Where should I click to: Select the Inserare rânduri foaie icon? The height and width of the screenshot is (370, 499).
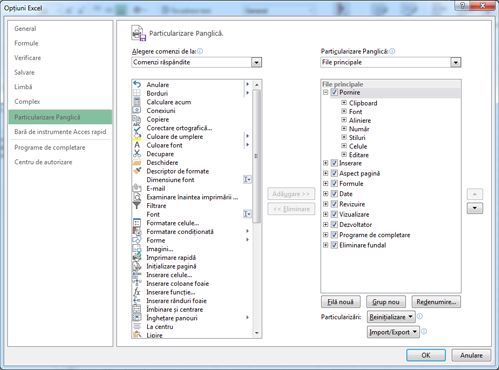click(137, 301)
